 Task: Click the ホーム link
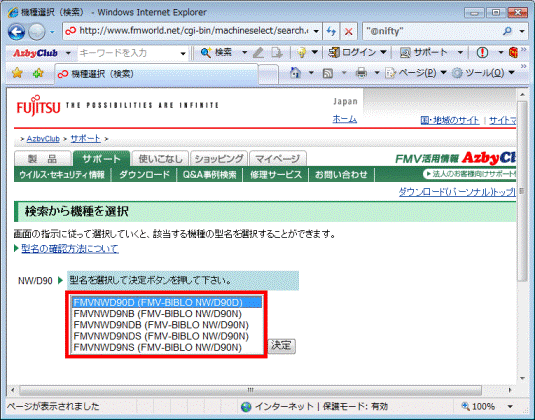345,119
